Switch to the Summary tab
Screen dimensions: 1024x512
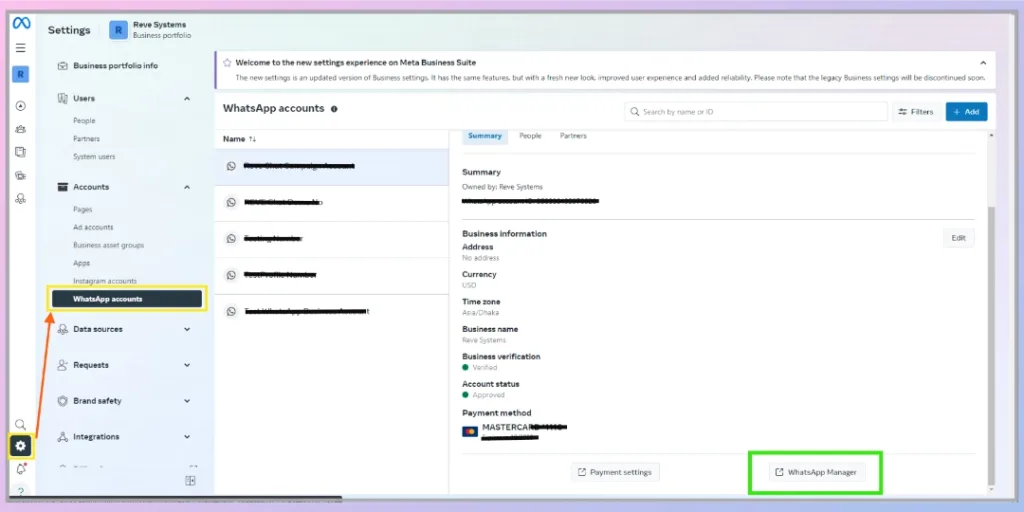(485, 136)
